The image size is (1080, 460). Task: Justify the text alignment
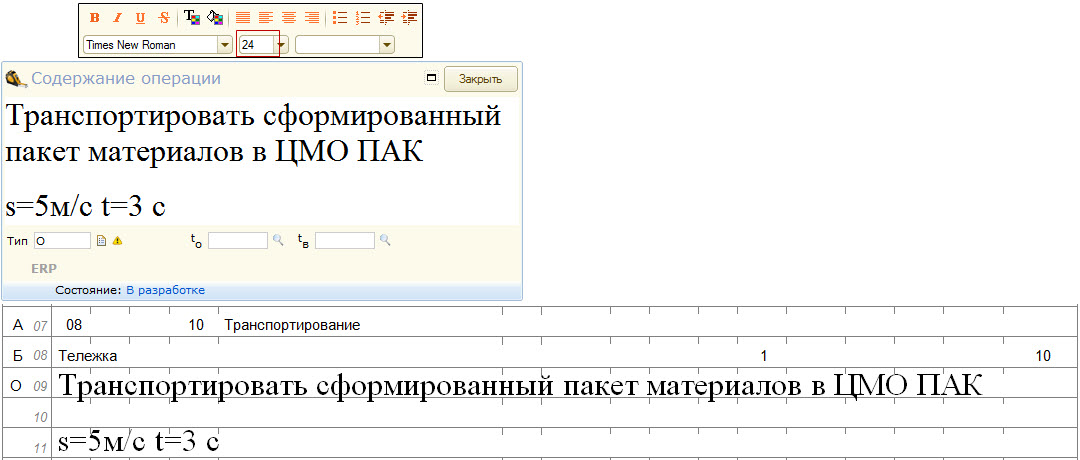[x=243, y=18]
